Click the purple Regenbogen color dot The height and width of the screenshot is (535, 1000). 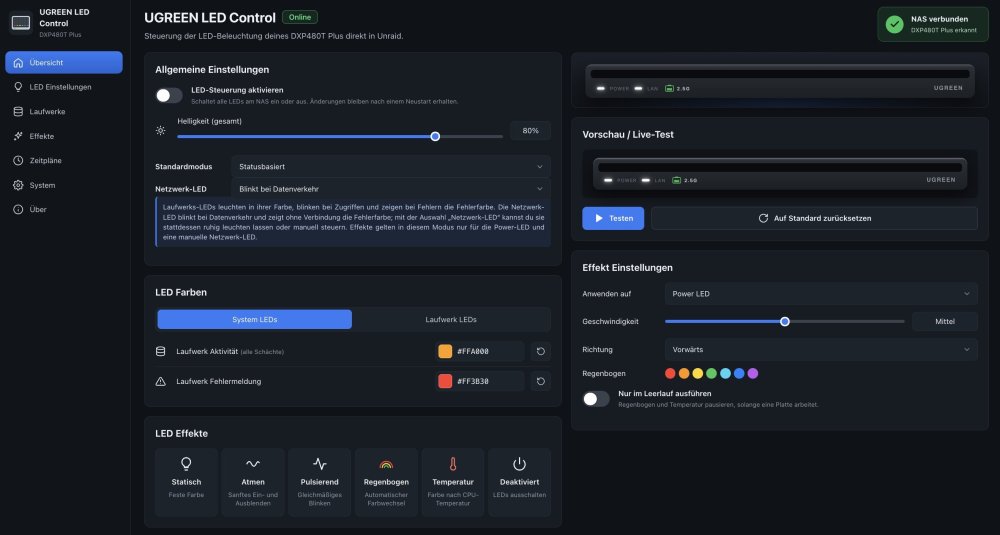pos(753,374)
